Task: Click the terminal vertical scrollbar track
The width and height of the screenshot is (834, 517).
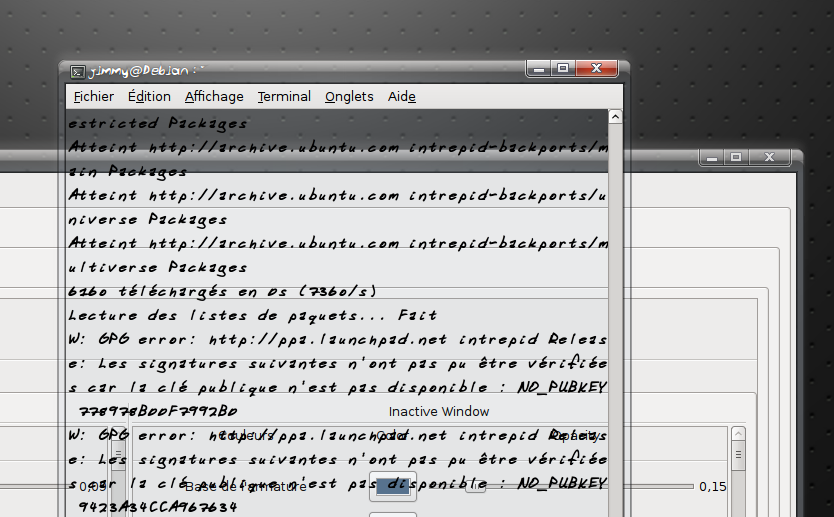Action: point(615,319)
